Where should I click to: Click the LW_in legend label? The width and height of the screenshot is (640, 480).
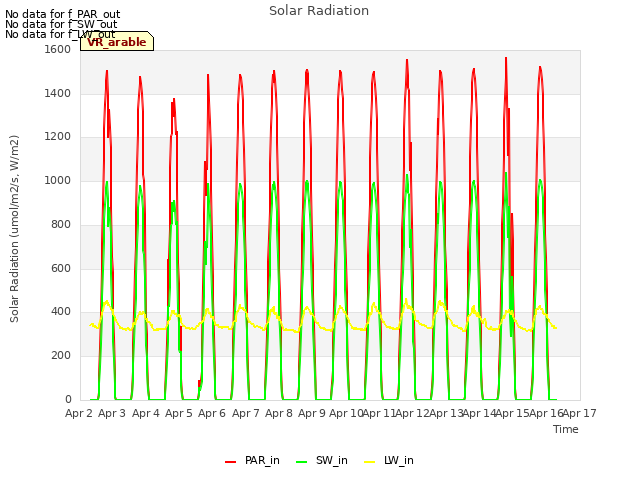click(x=399, y=460)
